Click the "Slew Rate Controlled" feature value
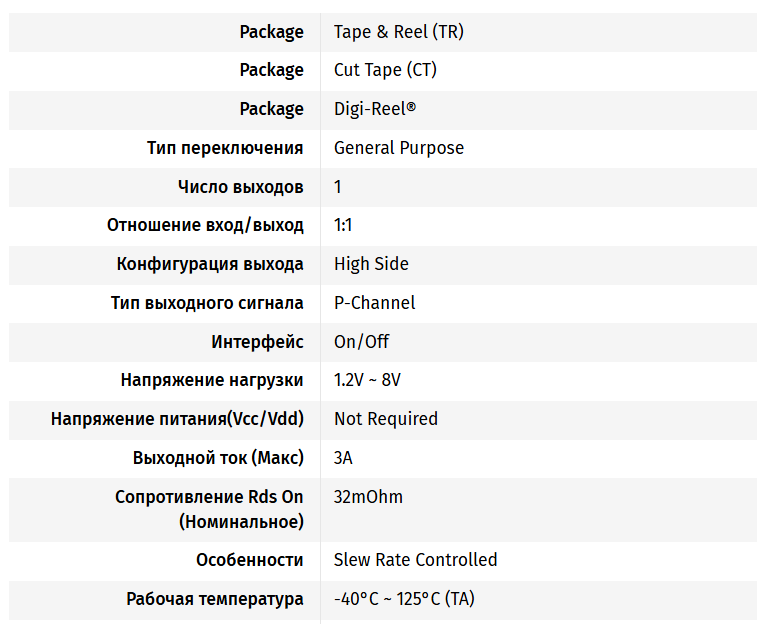Screen dimensions: 757x624 [x=415, y=560]
